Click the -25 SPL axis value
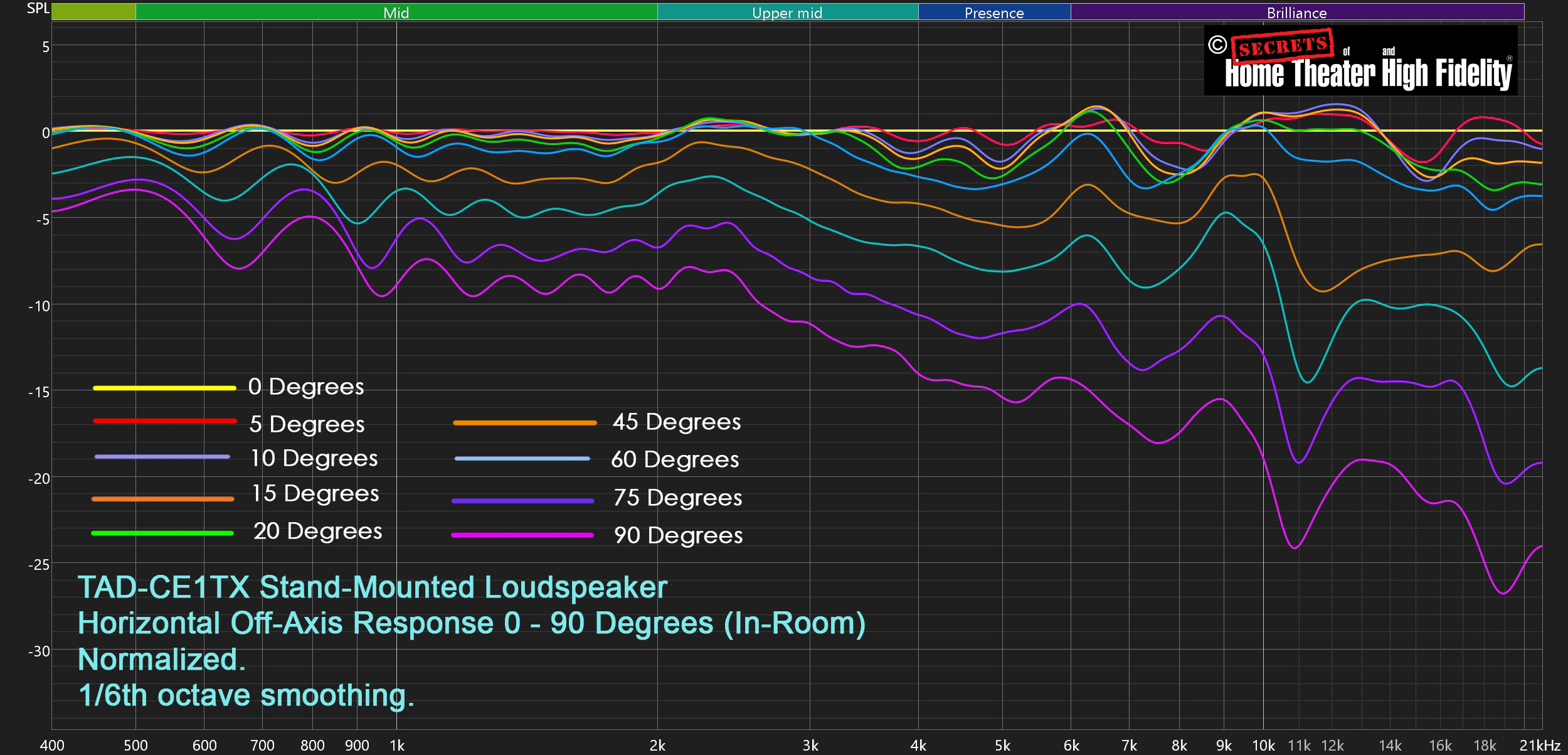This screenshot has width=1568, height=755. (x=39, y=565)
